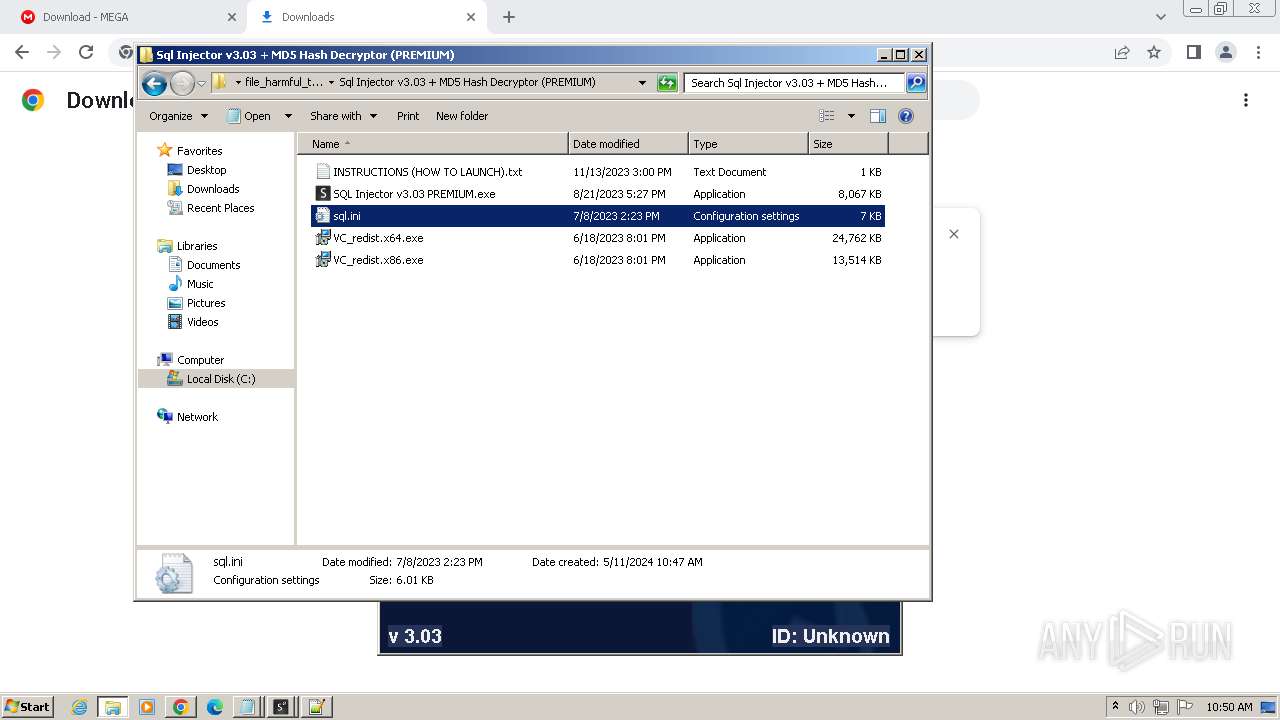Click the SQL Injector exe file icon
Image resolution: width=1280 pixels, height=720 pixels.
pos(323,194)
